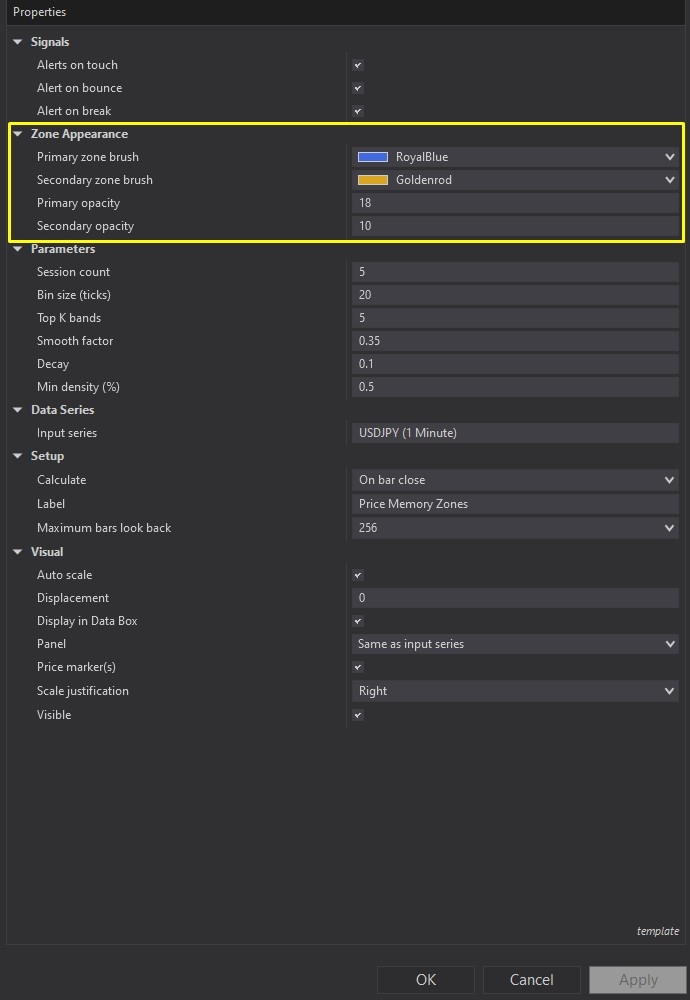
Task: Open Primary zone brush dropdown
Action: pyautogui.click(x=669, y=157)
